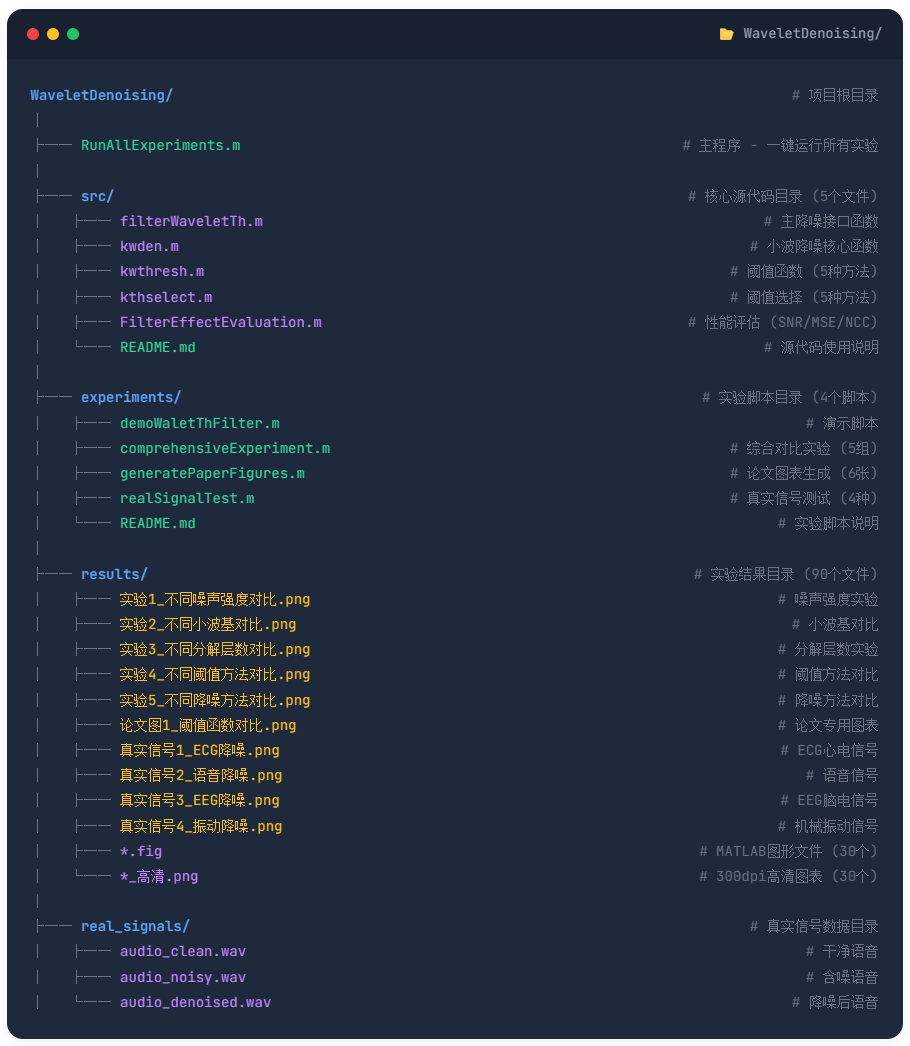Click the WaveletDenoising/ title bar label

[812, 34]
